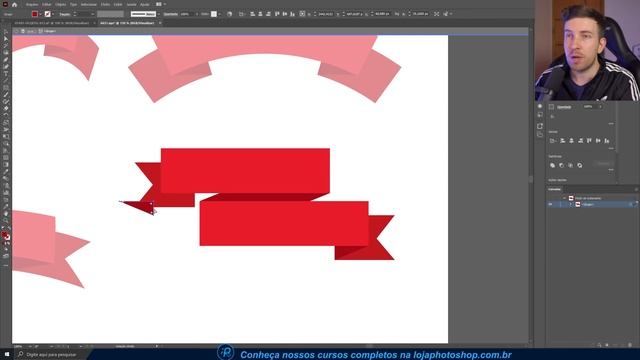
Task: Switch to the Camadas panel tab
Action: coord(554,189)
